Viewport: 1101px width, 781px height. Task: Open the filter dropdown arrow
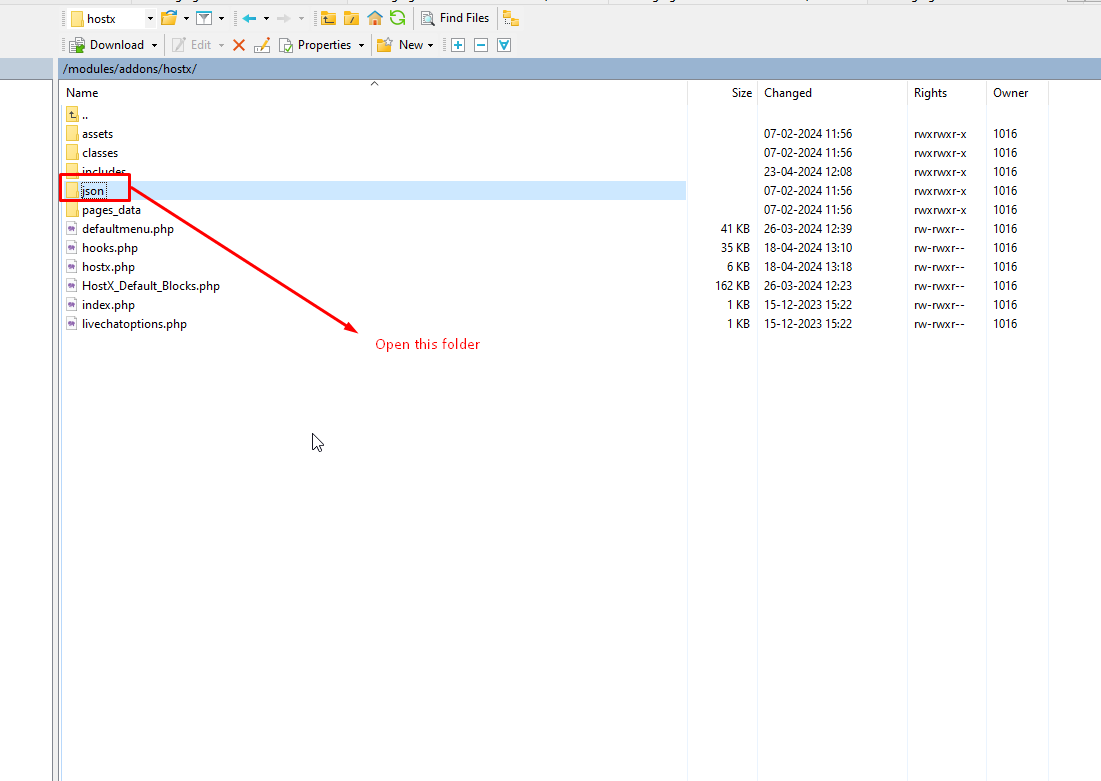221,19
